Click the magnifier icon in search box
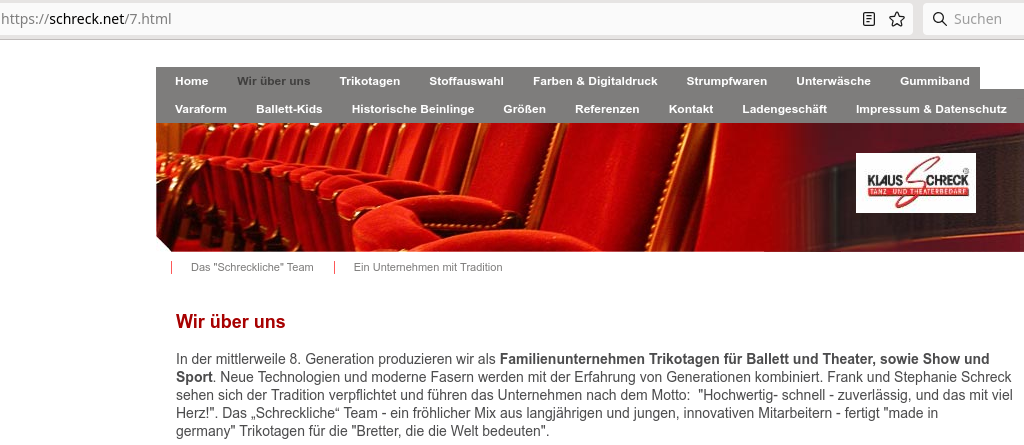Screen dimensions: 1024x445 click(939, 19)
